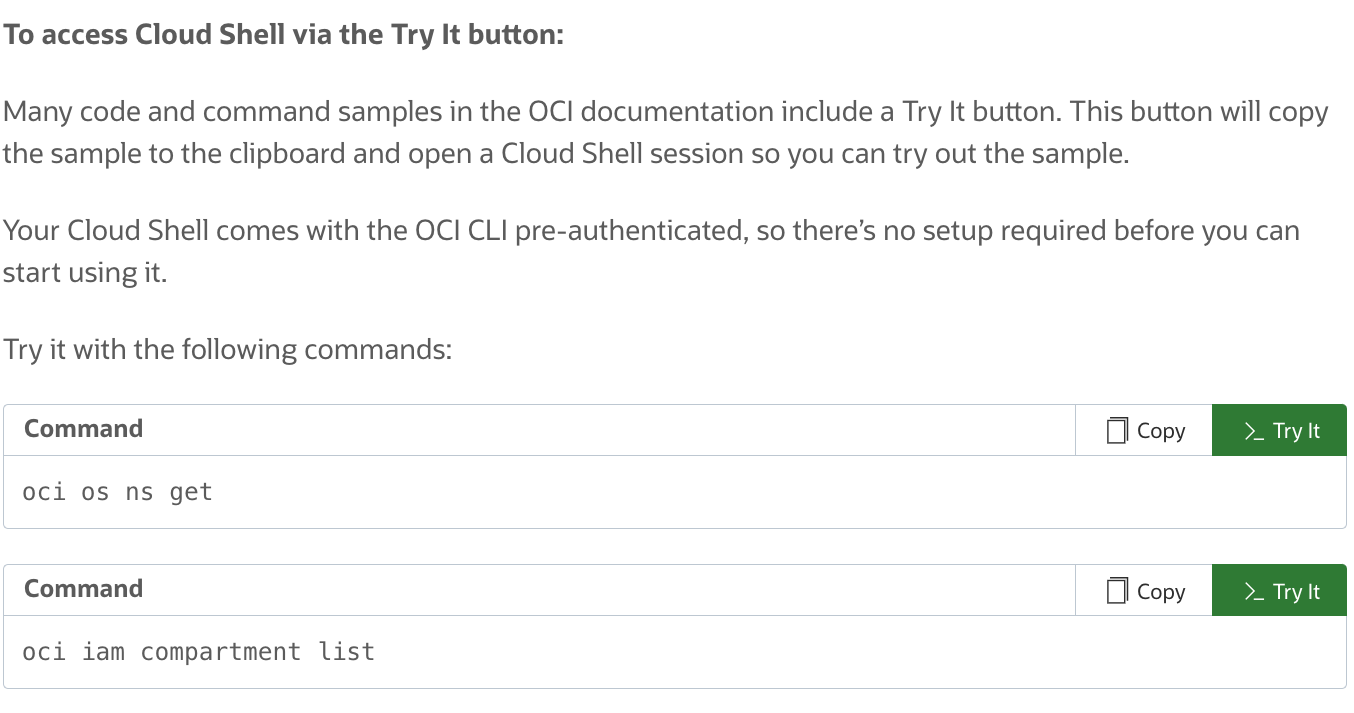The height and width of the screenshot is (713, 1354).
Task: Click the text Try it with the following commands
Action: tap(228, 351)
